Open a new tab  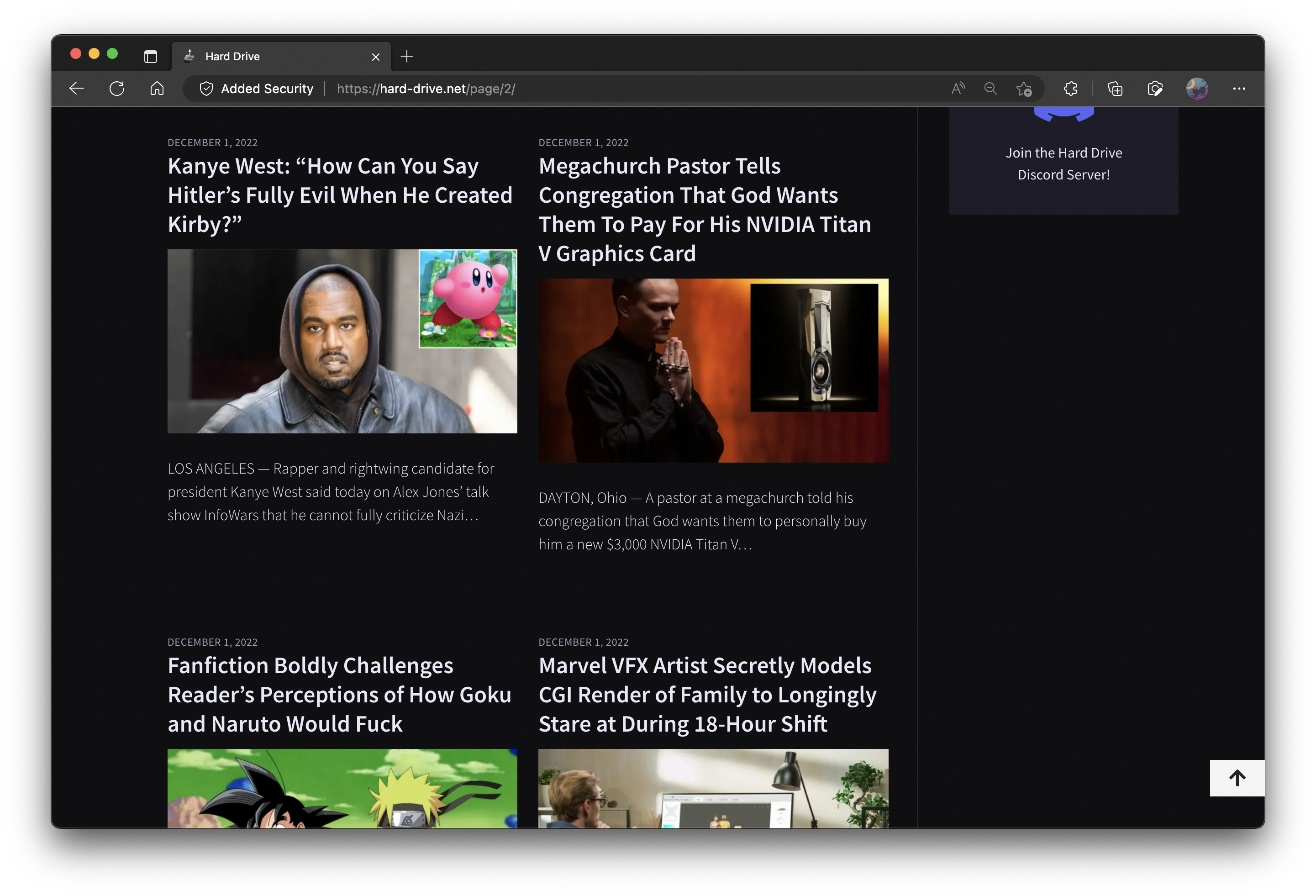pyautogui.click(x=406, y=56)
